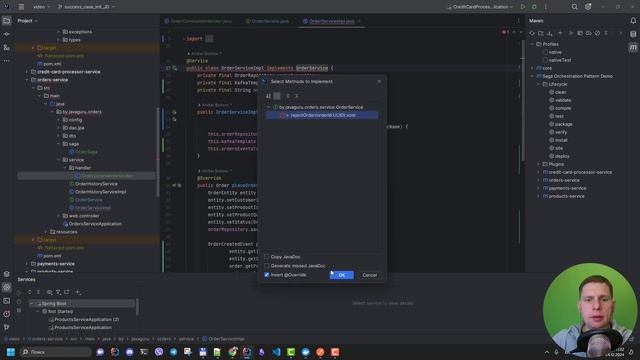The width and height of the screenshot is (640, 360).
Task: Select the OrderServiceImpl.java editor tab
Action: point(331,21)
